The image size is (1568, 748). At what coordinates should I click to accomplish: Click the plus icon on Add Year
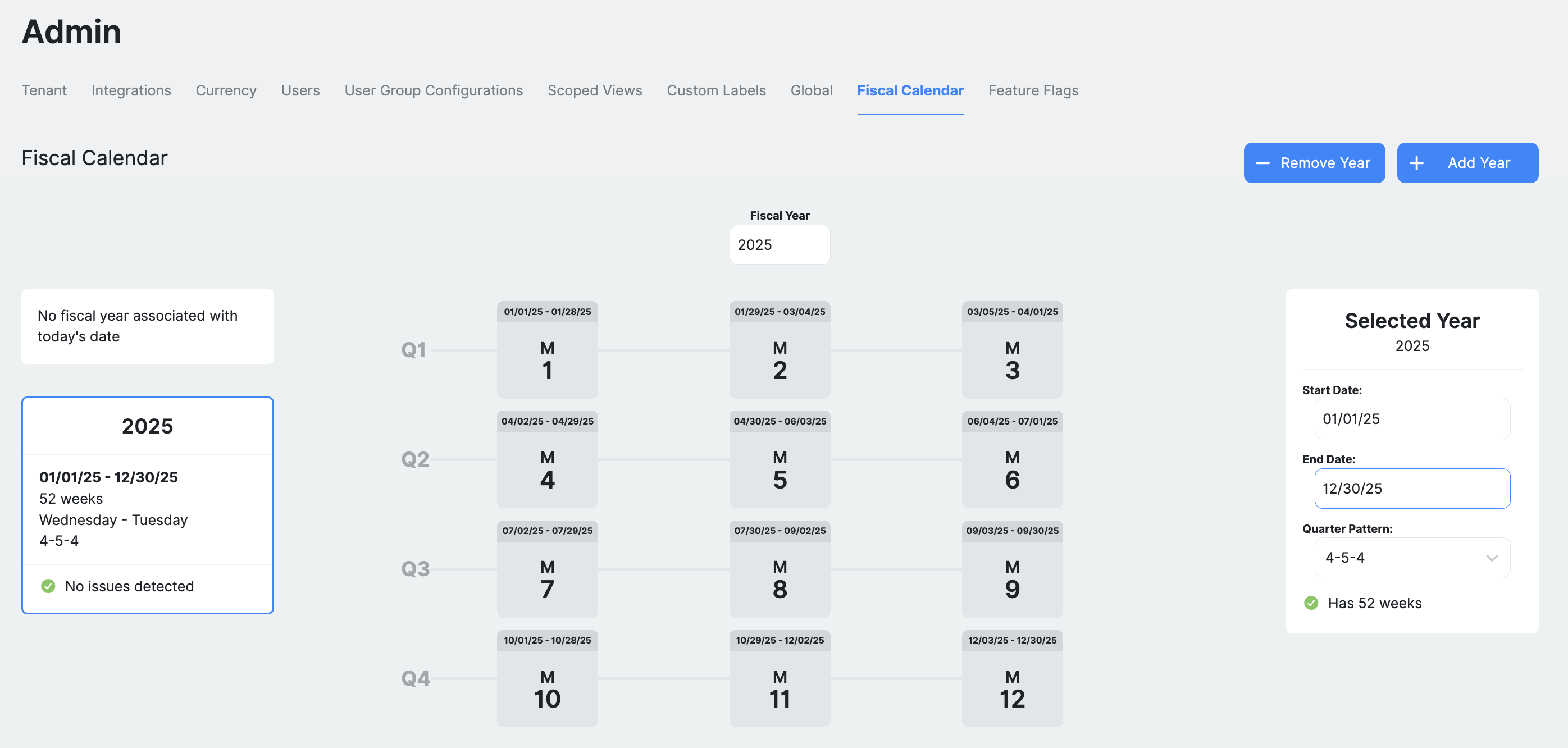click(1416, 163)
